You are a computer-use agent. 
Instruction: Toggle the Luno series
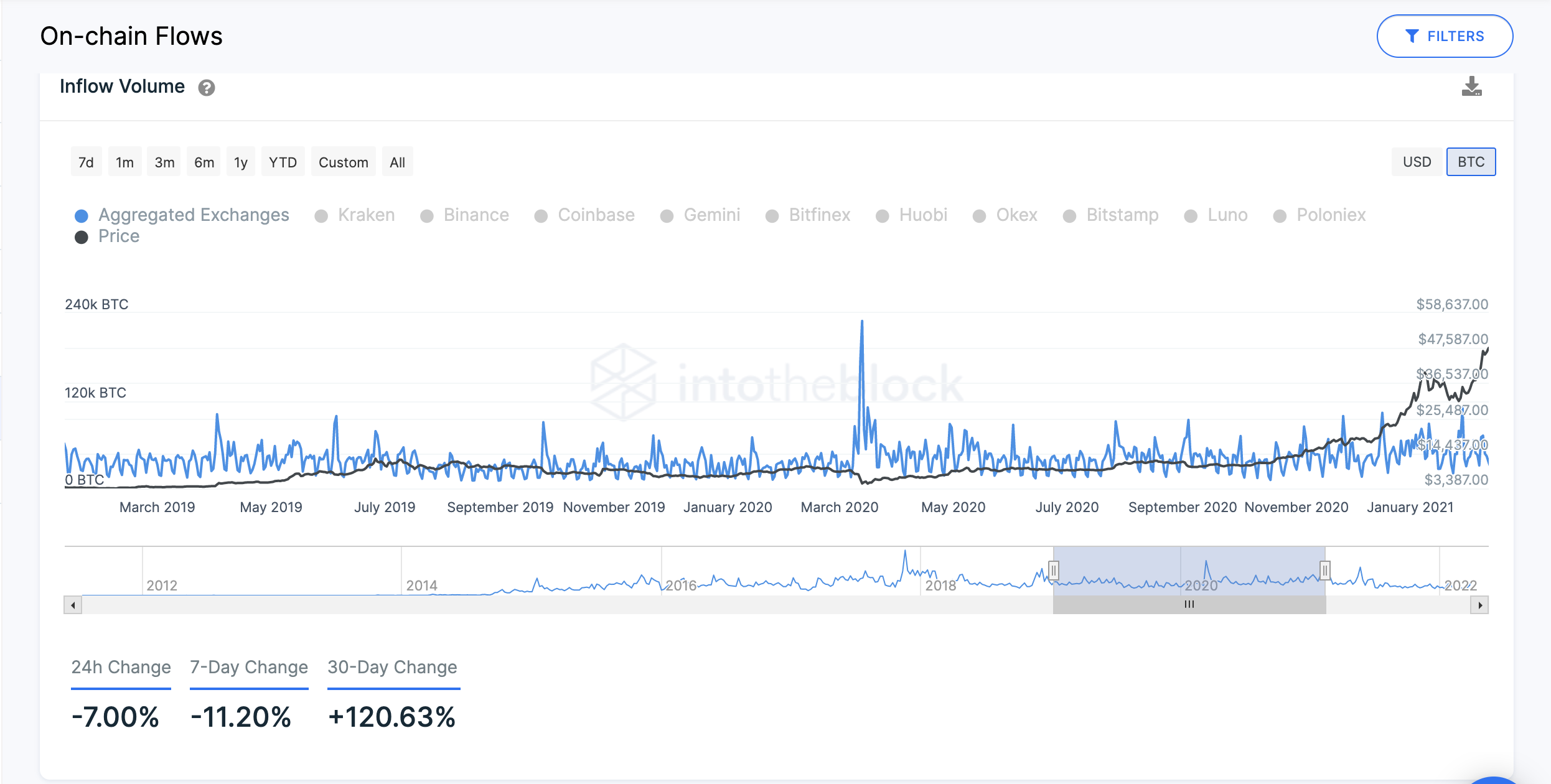[1216, 215]
